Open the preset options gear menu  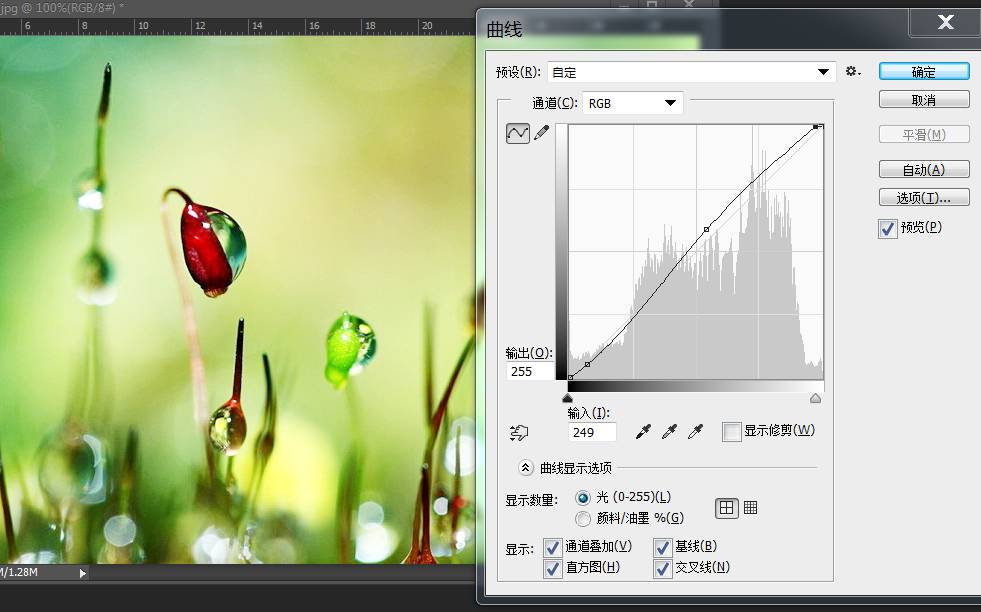pyautogui.click(x=852, y=72)
